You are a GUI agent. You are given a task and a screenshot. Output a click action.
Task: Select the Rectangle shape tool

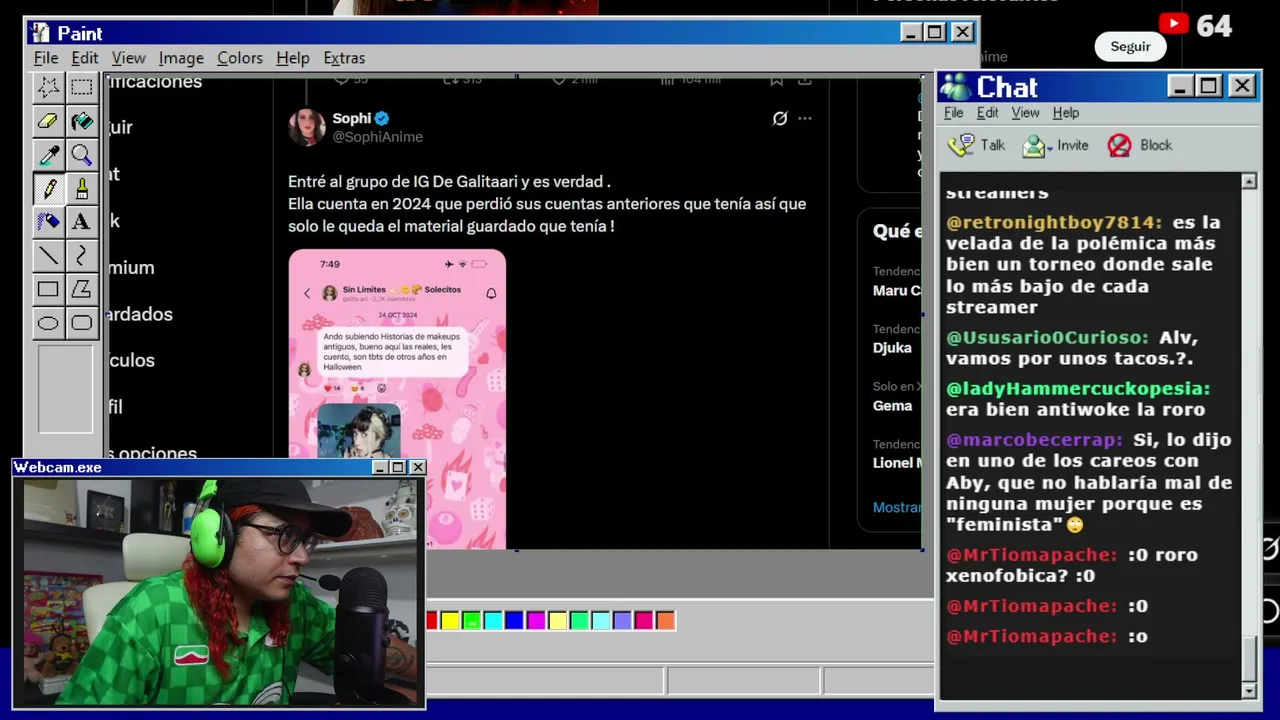(x=48, y=289)
